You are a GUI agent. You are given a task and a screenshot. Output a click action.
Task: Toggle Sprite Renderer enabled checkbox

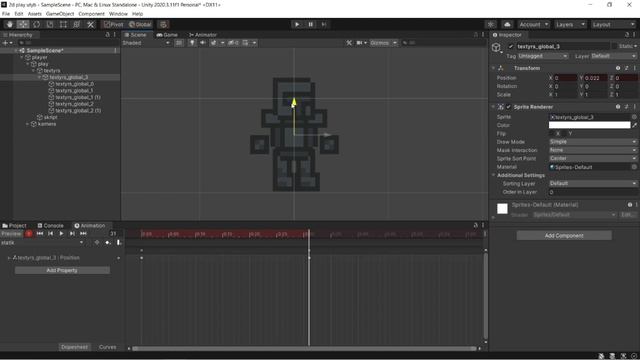click(509, 107)
